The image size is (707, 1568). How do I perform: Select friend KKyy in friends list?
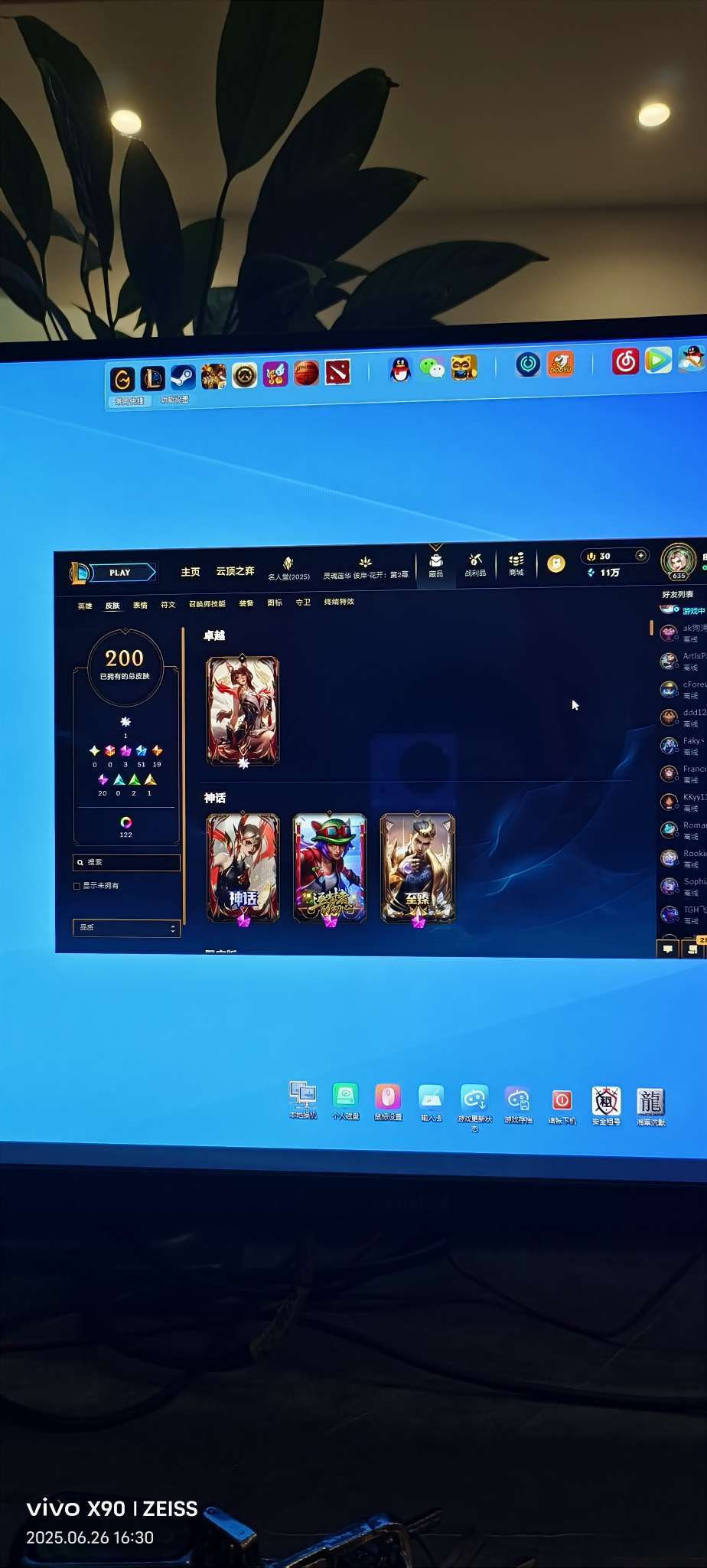pyautogui.click(x=683, y=802)
